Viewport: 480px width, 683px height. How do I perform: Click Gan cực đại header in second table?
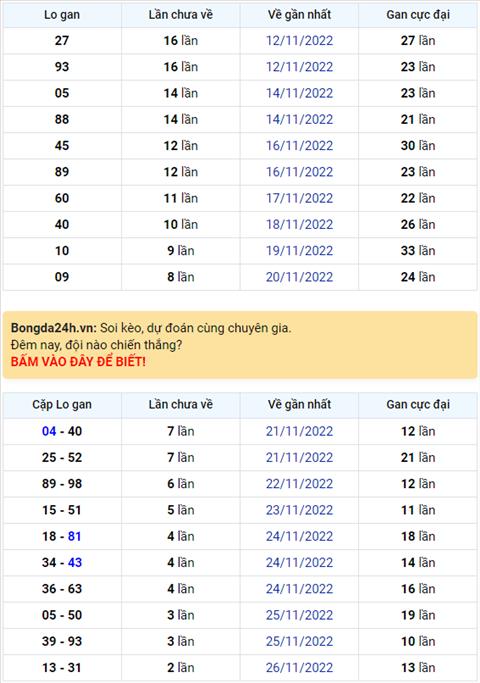[418, 405]
